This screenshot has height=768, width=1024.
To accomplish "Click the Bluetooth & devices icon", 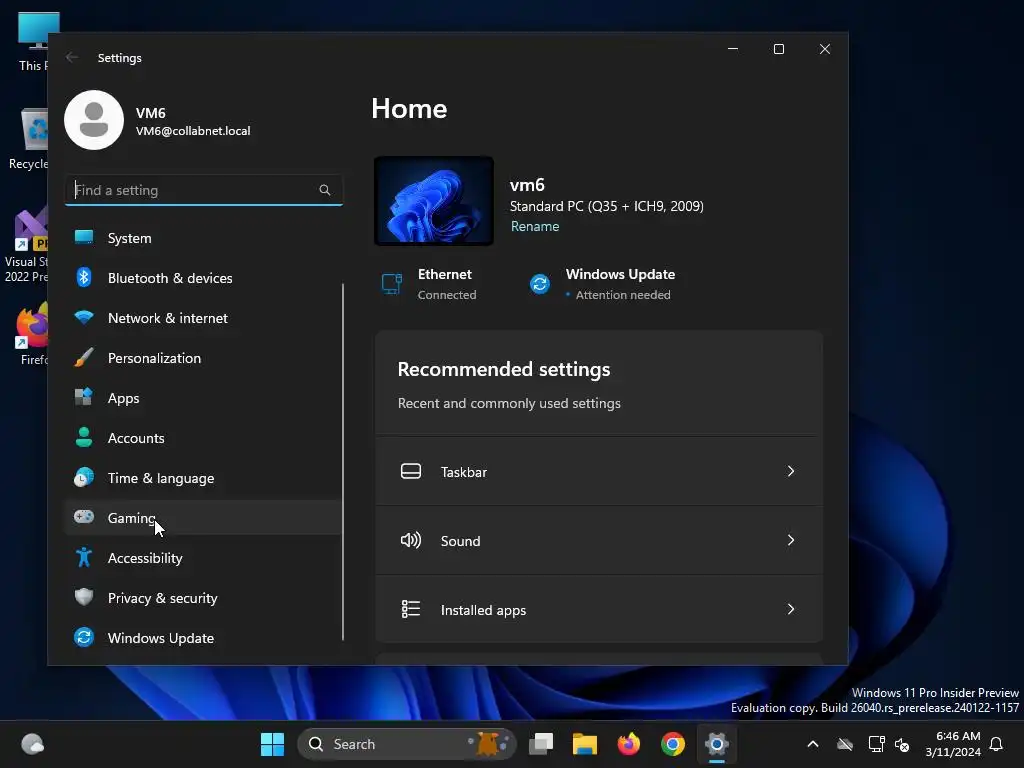I will [84, 278].
